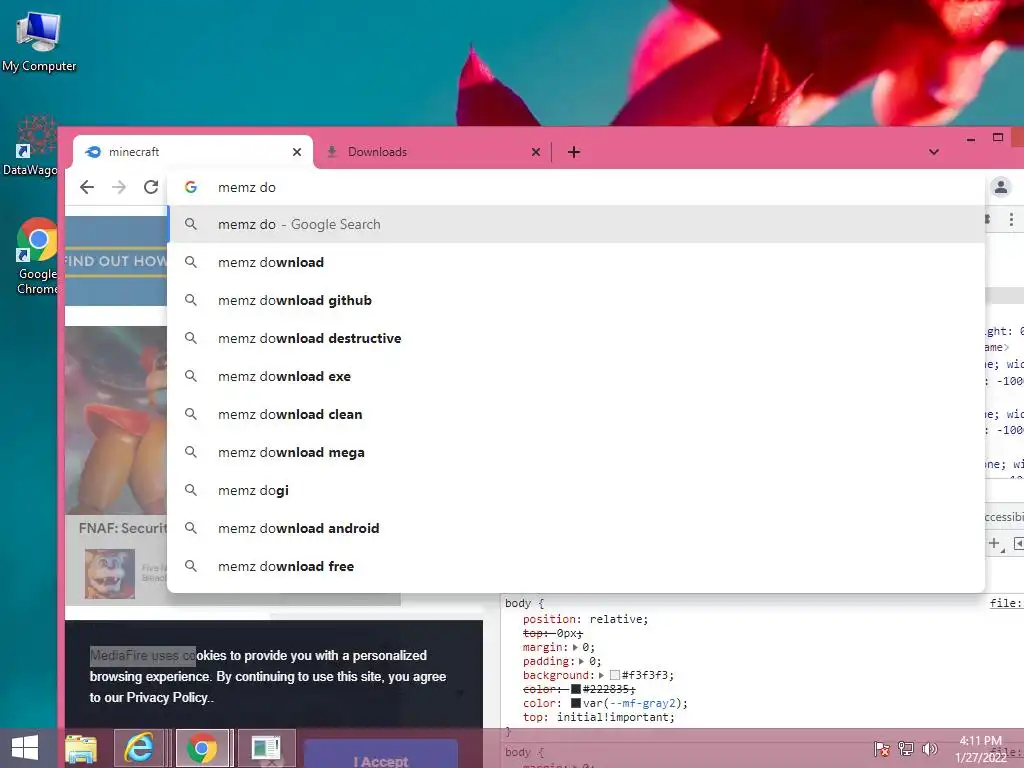1024x768 pixels.
Task: Launch Internet Explorer from the taskbar
Action: click(139, 748)
